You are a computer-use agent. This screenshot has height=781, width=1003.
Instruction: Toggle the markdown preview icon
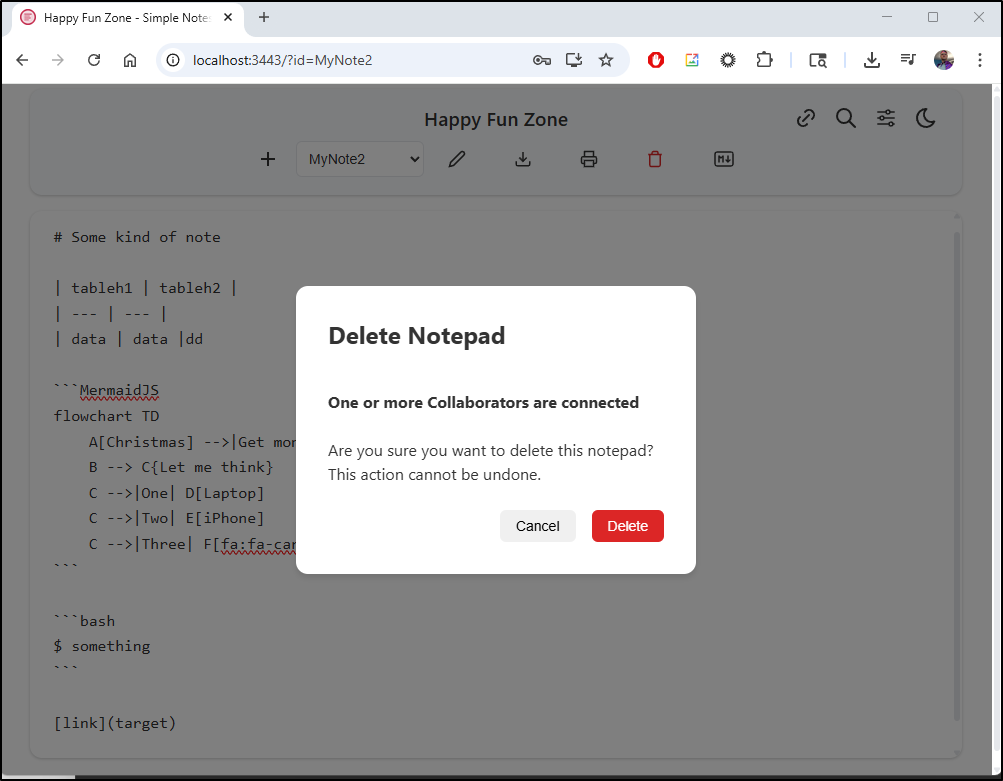pyautogui.click(x=723, y=159)
